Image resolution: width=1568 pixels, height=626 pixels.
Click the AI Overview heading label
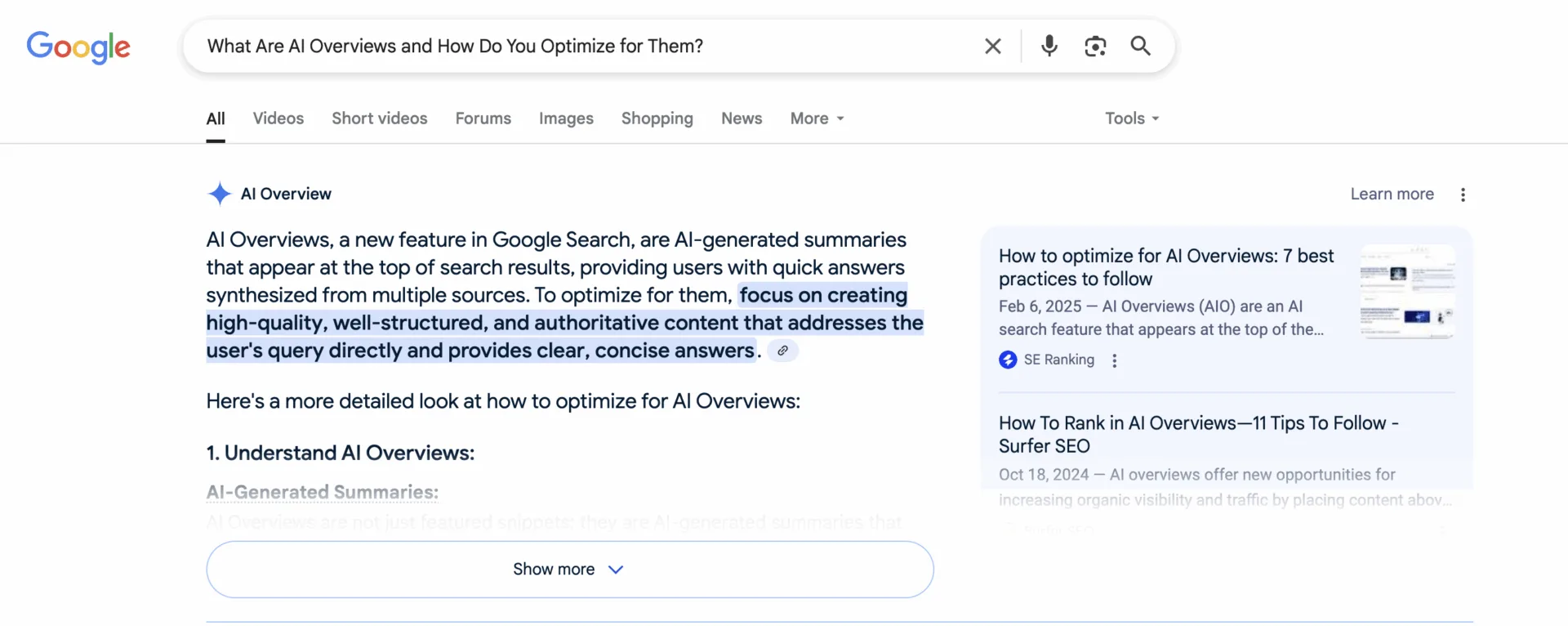[x=286, y=195]
